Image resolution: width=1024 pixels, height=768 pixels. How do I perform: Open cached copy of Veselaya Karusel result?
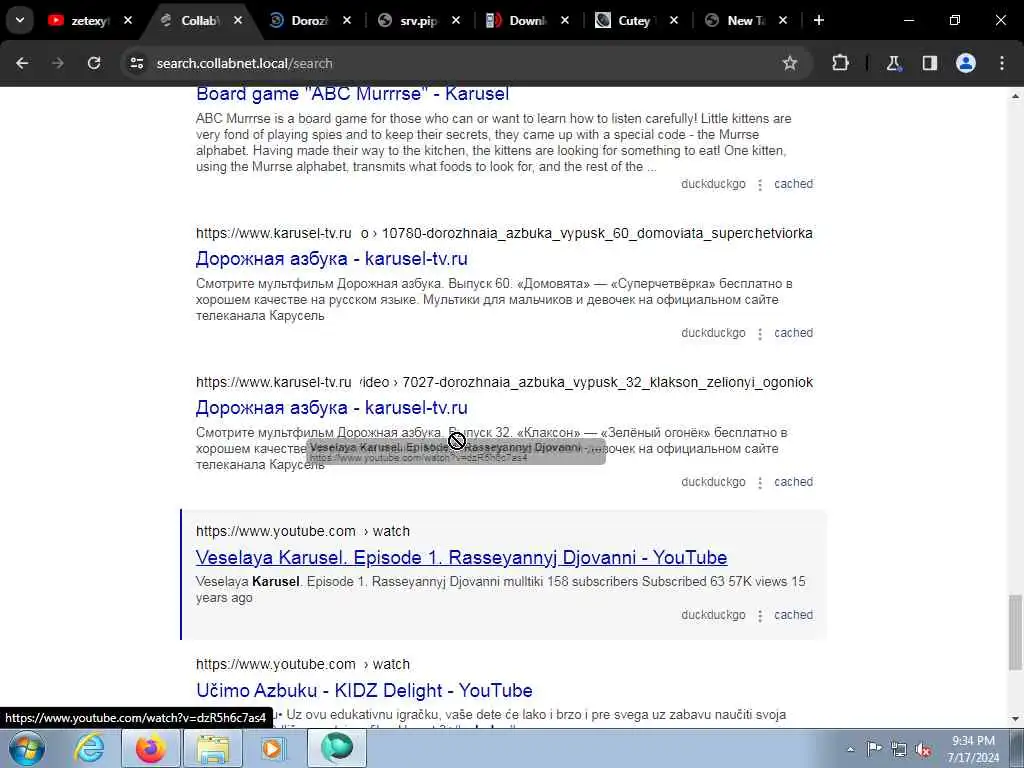(793, 615)
